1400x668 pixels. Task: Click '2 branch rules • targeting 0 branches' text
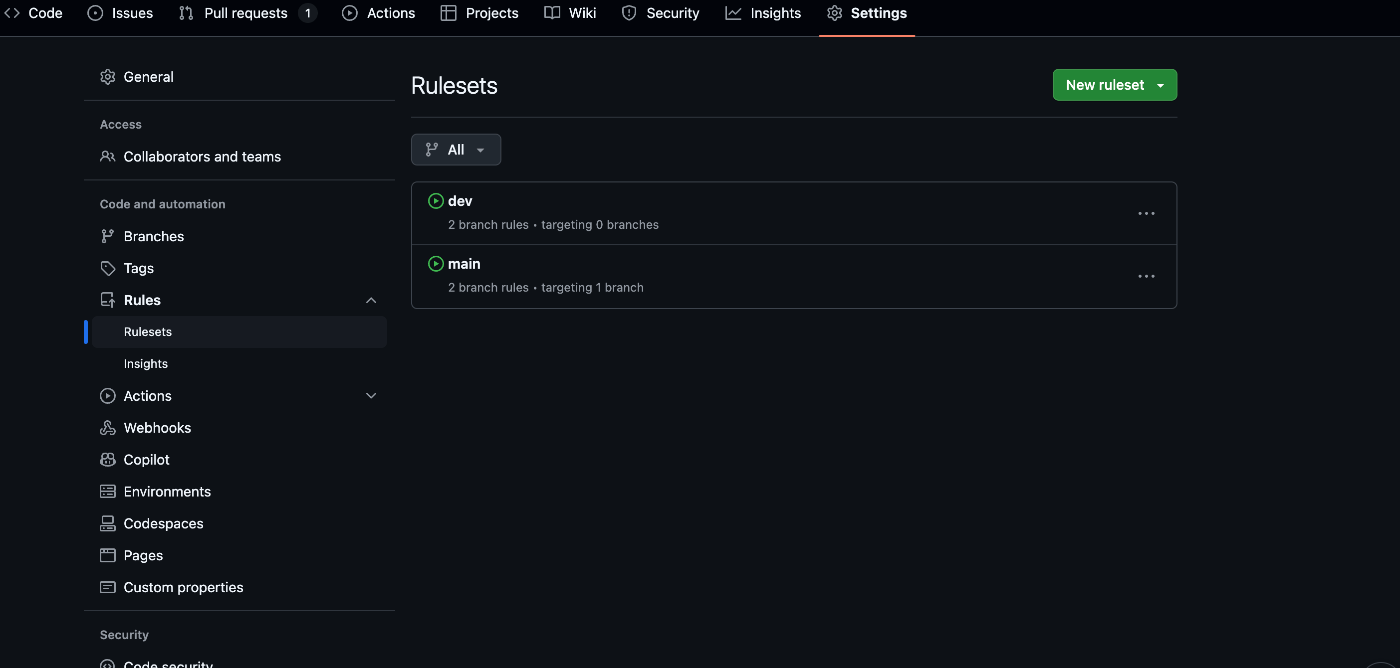coord(553,225)
